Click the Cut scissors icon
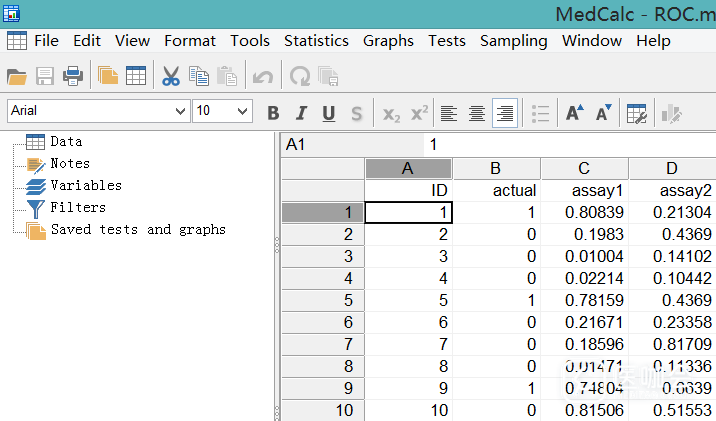The image size is (716, 421). pyautogui.click(x=171, y=76)
